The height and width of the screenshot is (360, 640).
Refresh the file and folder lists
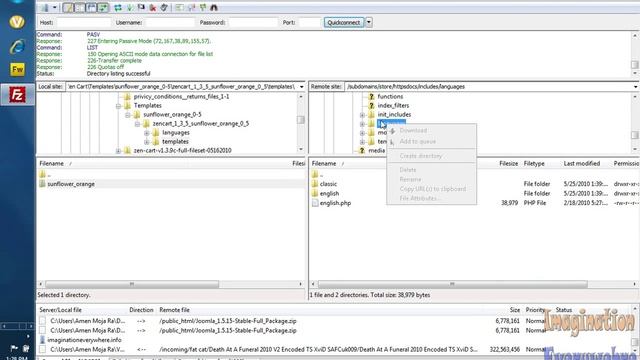(x=118, y=7)
